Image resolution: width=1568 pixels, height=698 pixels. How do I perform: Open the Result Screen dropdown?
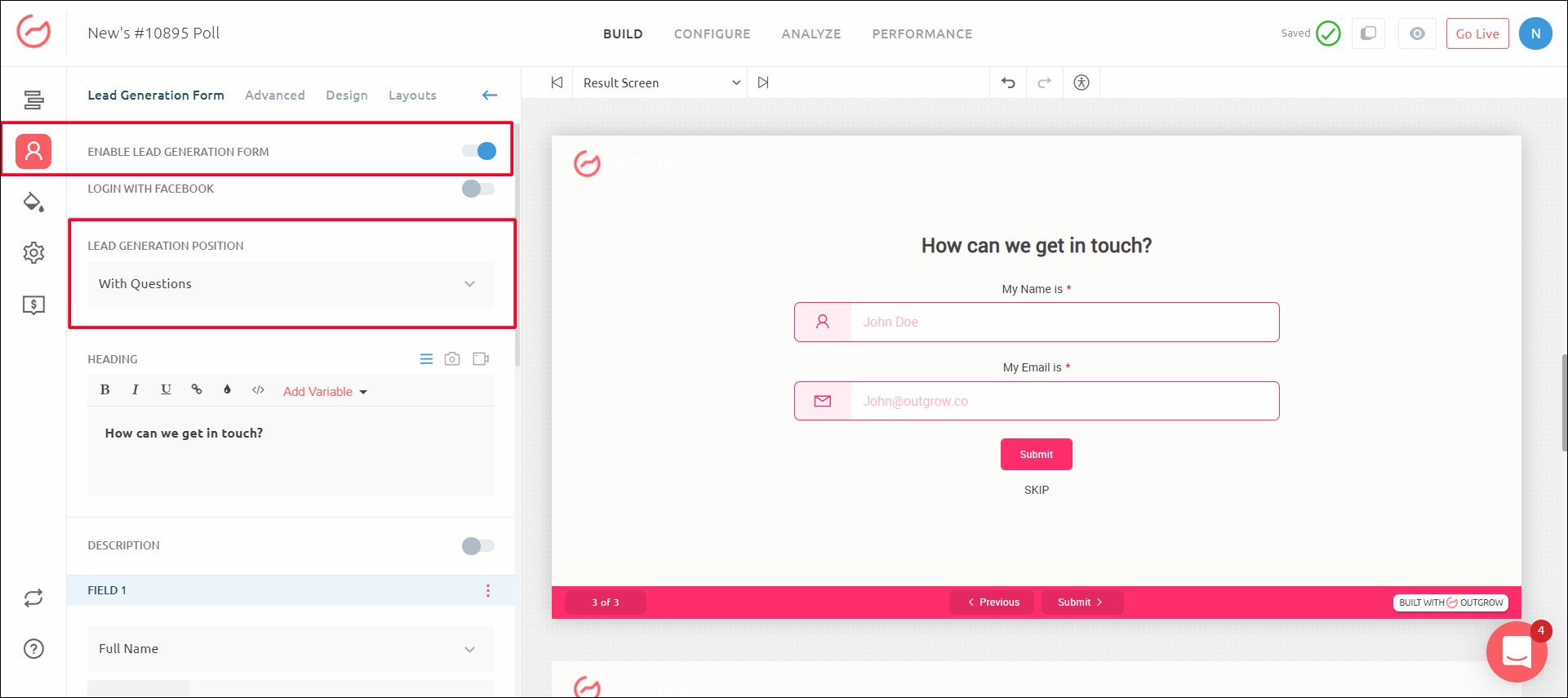click(660, 82)
